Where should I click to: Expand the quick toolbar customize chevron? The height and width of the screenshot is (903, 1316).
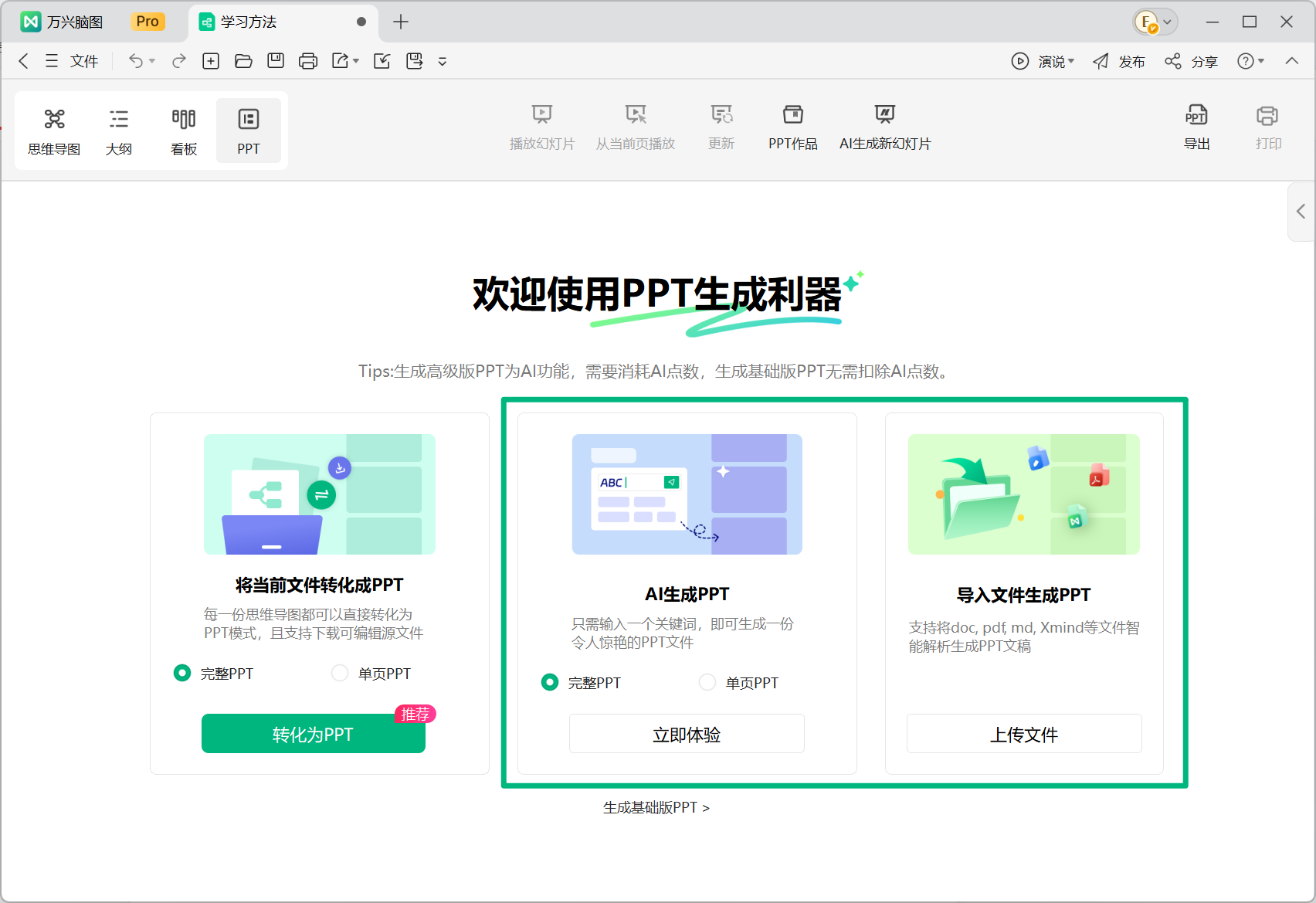443,62
